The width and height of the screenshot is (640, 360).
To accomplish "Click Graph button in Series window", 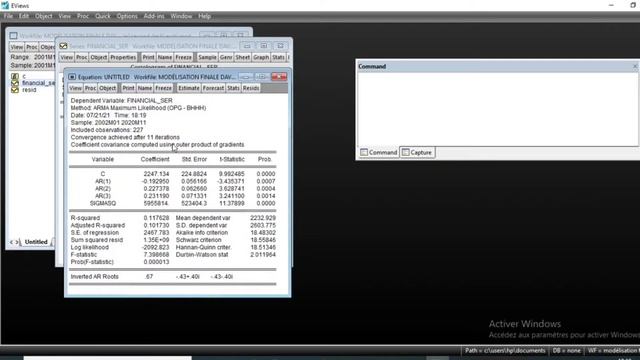I will pos(261,58).
